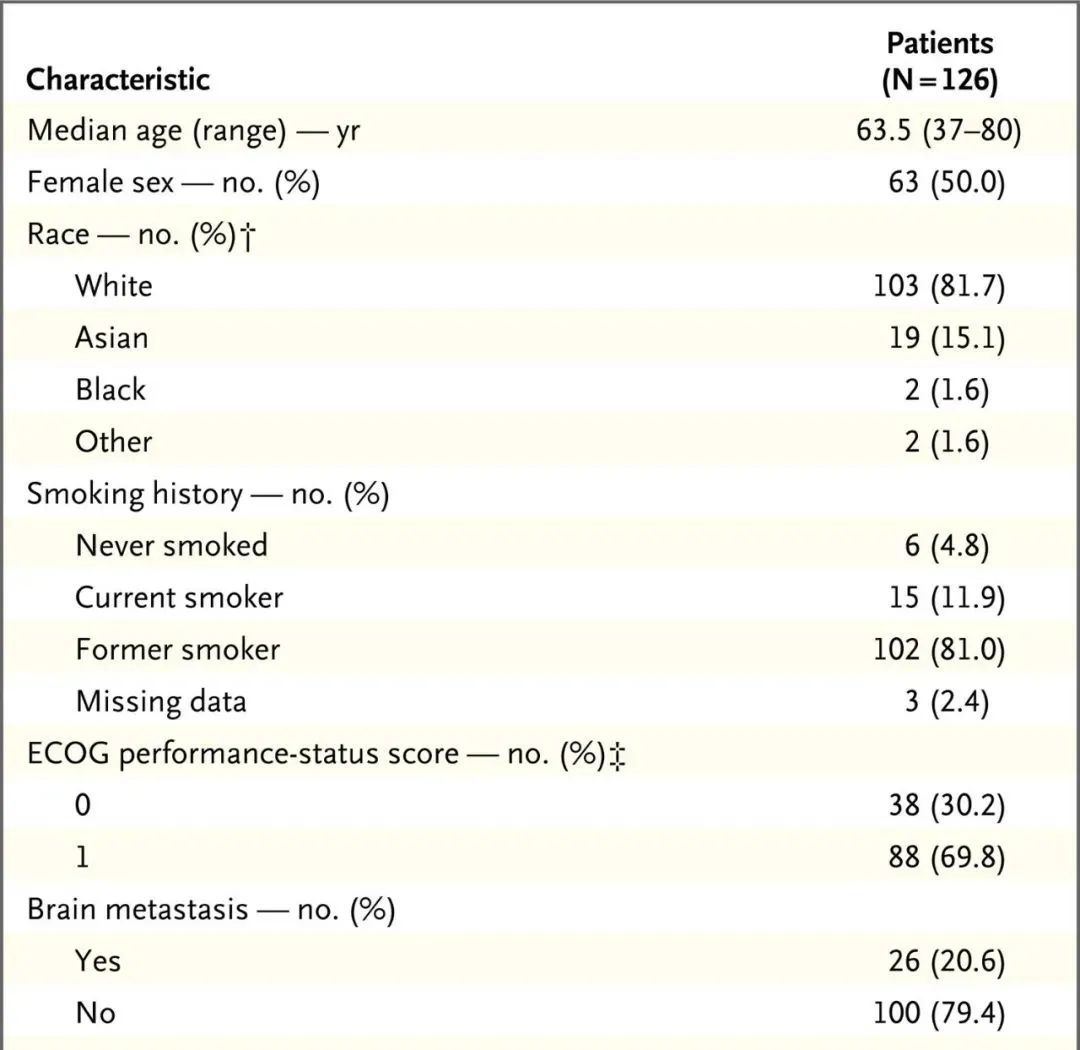Select the Female sex row label
Viewport: 1080px width, 1050px height.
tap(174, 183)
